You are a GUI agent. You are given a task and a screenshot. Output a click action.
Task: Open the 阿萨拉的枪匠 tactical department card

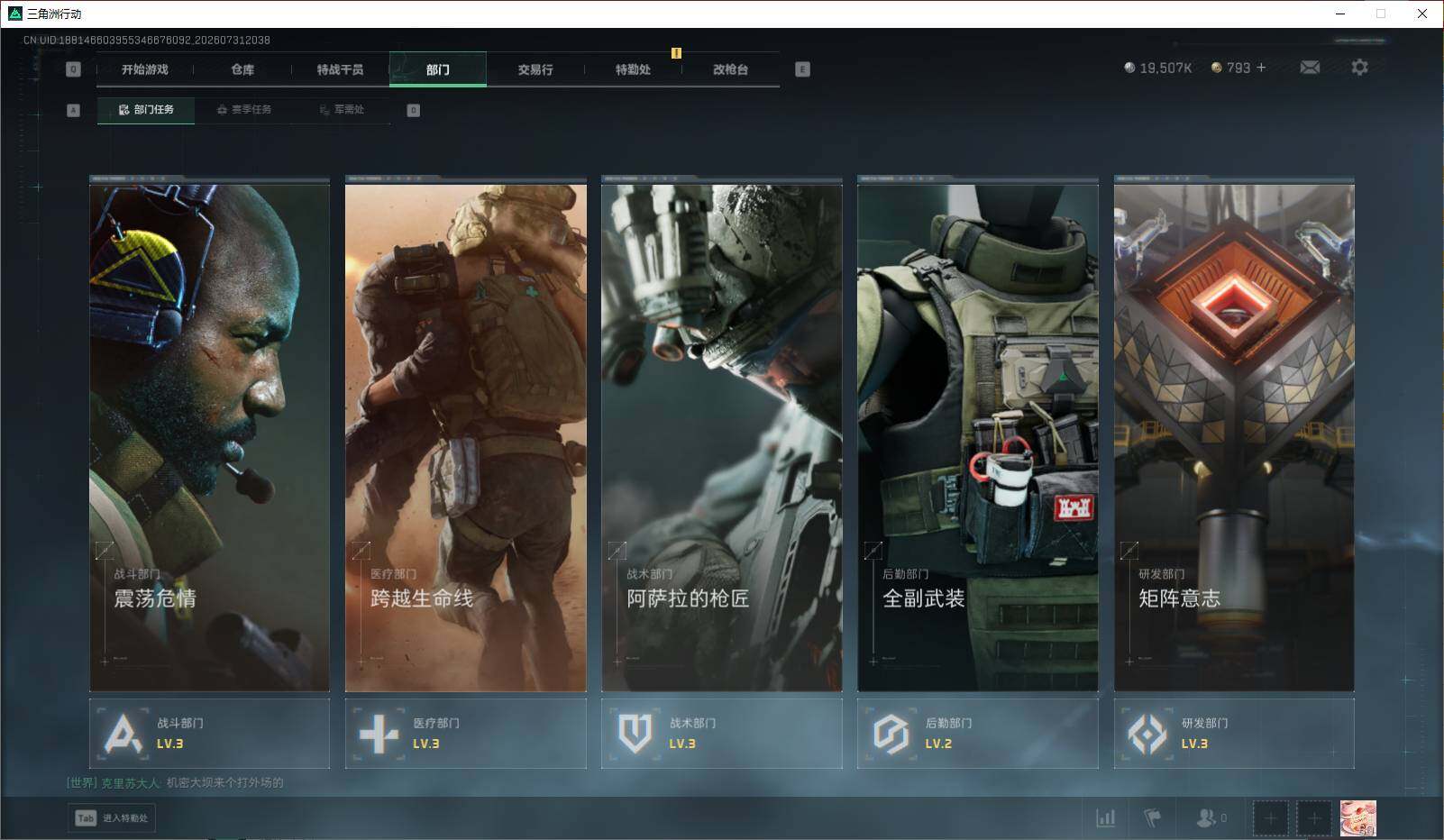pyautogui.click(x=722, y=437)
